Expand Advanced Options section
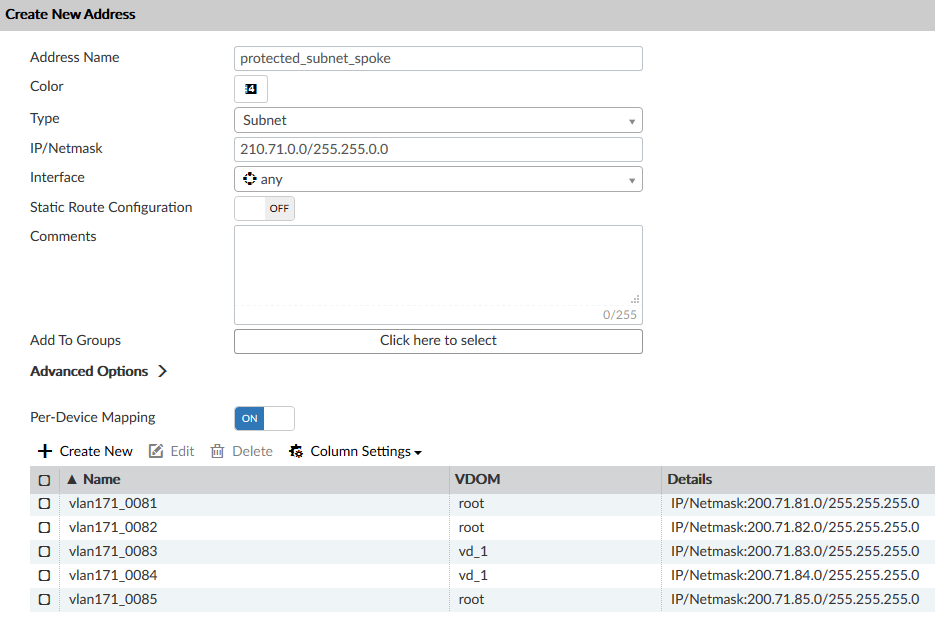 163,371
